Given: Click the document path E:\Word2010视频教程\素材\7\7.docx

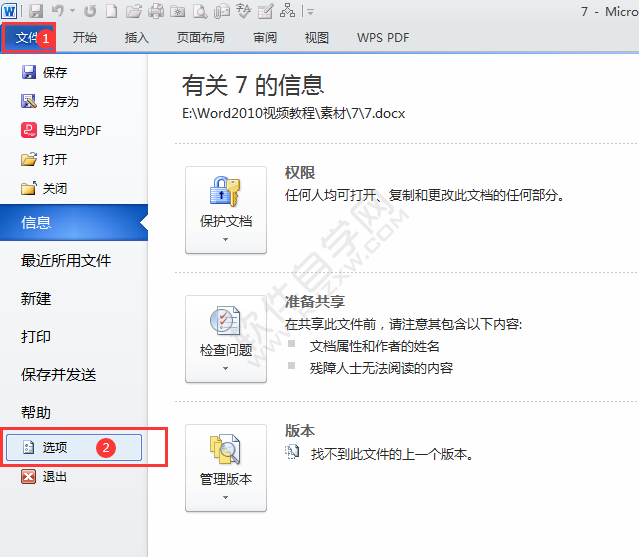Looking at the screenshot, I should pos(293,113).
